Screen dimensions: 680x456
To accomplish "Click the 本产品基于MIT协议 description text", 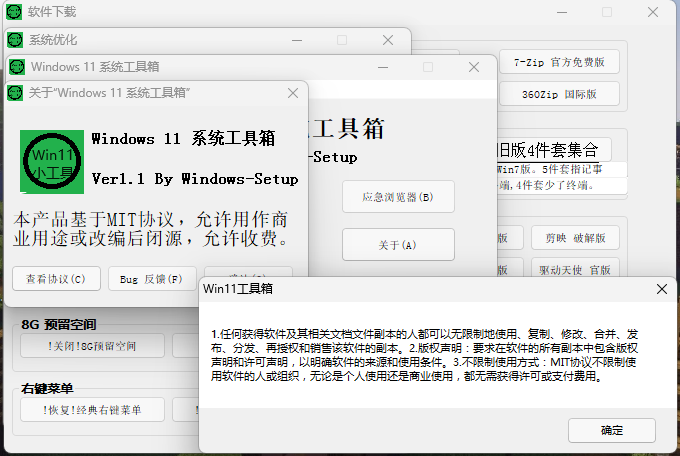I will 152,229.
